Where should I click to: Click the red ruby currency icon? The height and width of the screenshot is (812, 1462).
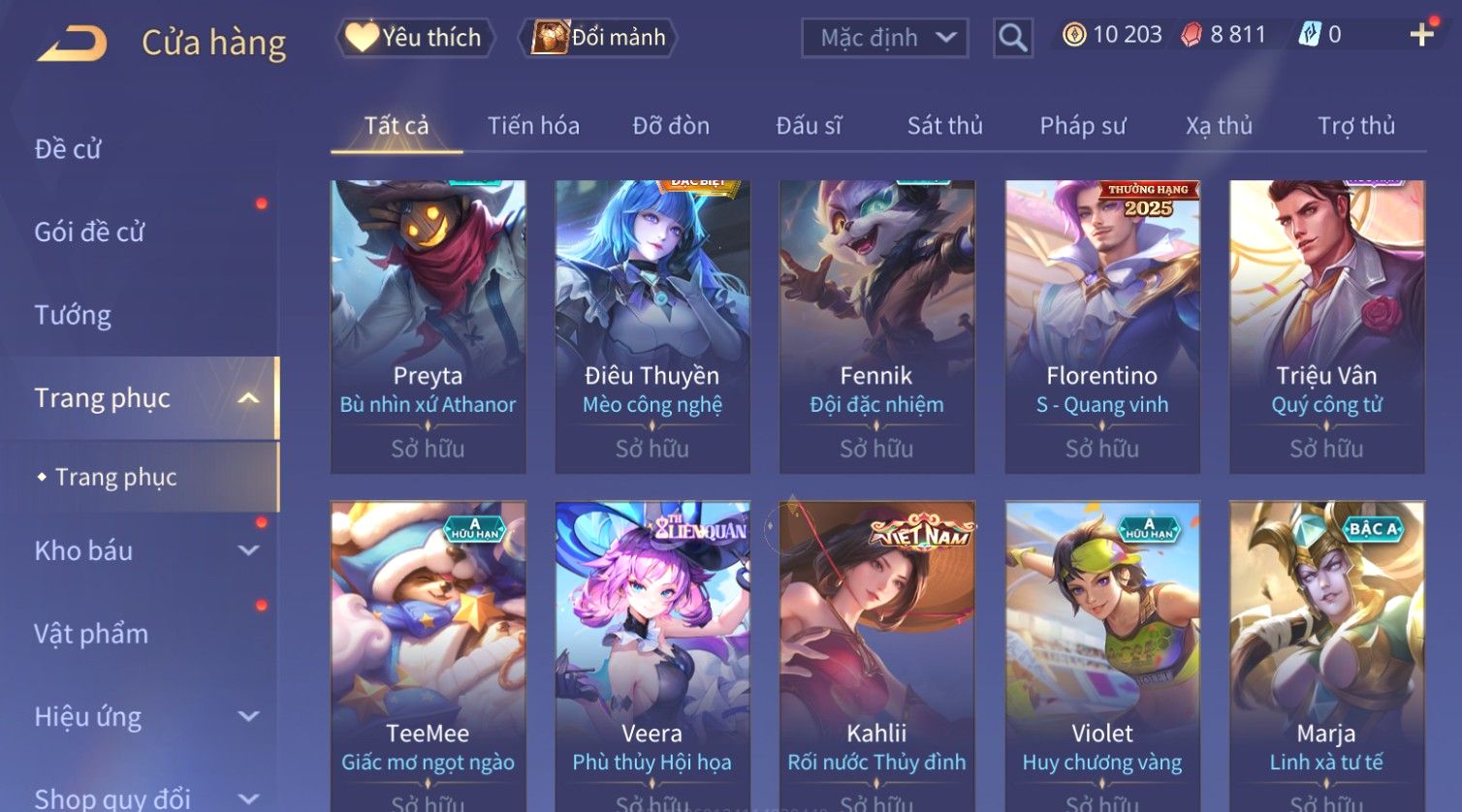pyautogui.click(x=1192, y=36)
